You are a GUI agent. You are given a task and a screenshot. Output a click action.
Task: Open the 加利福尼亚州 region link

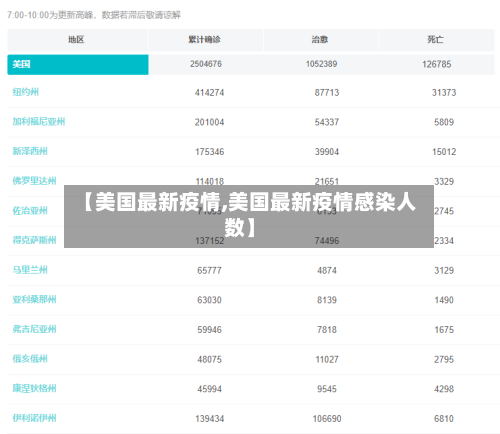[x=39, y=122]
